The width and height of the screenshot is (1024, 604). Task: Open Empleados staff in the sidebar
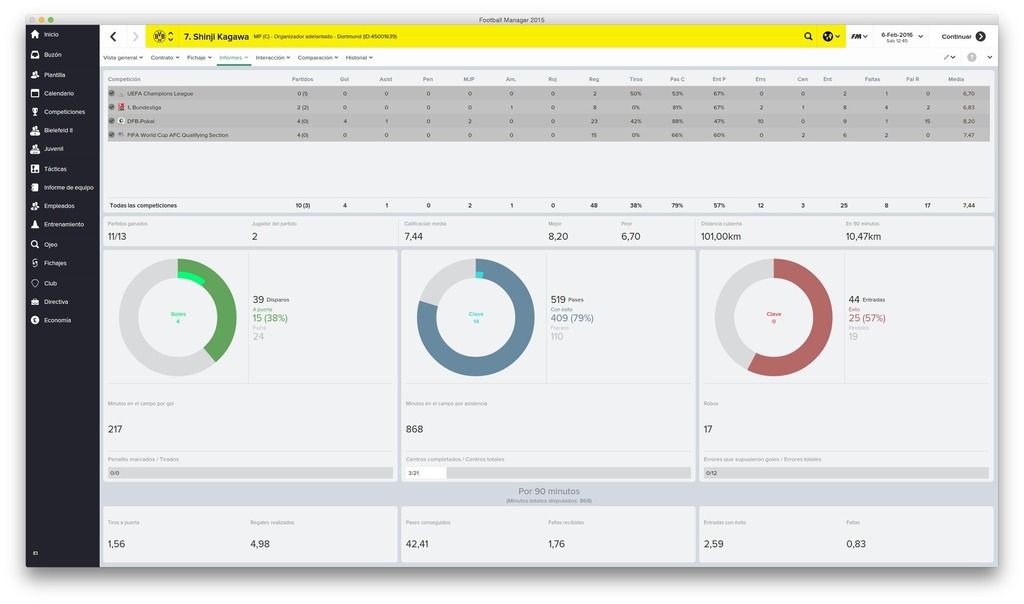pos(52,206)
